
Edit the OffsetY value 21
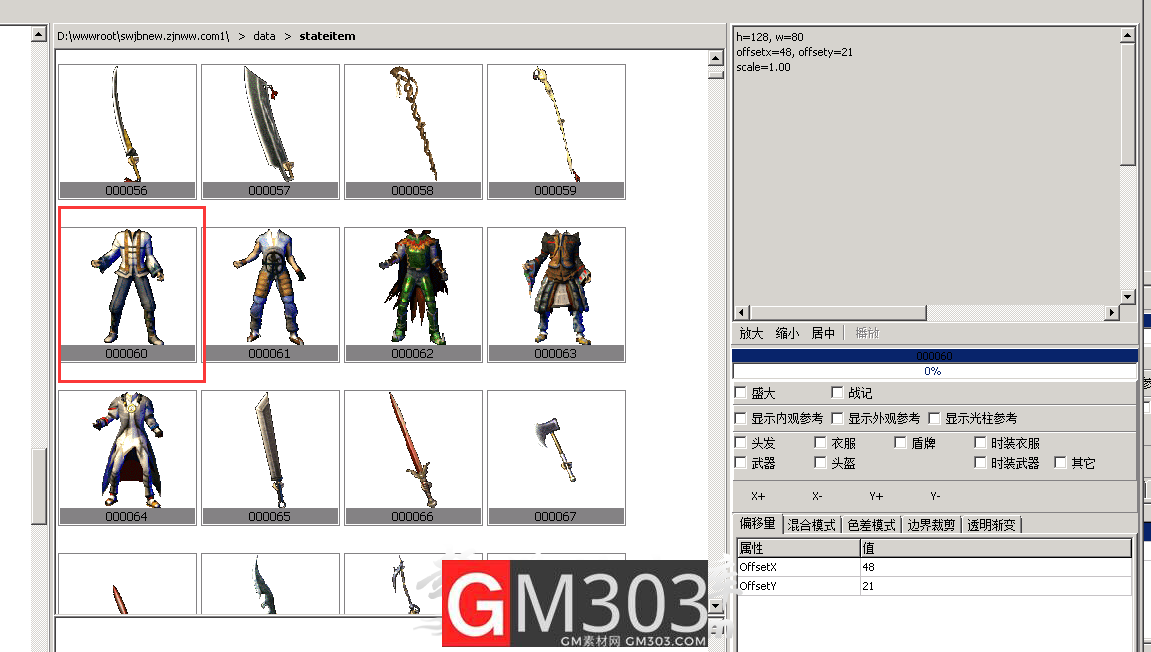tap(995, 586)
